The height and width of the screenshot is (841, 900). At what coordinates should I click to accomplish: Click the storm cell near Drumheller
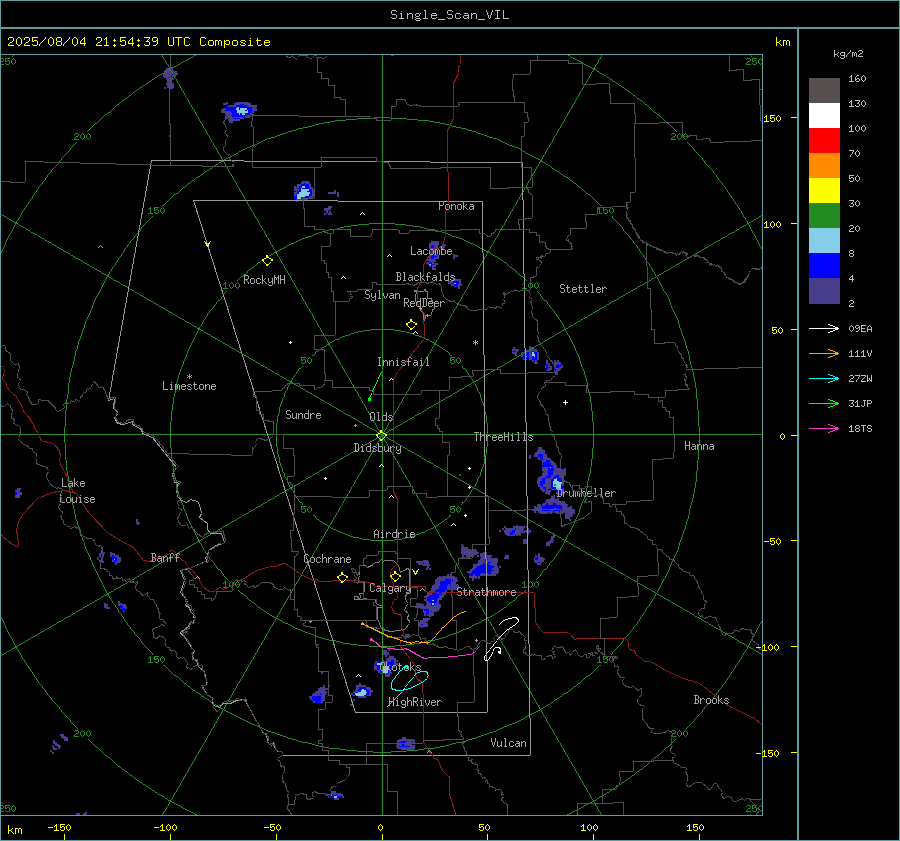(552, 475)
